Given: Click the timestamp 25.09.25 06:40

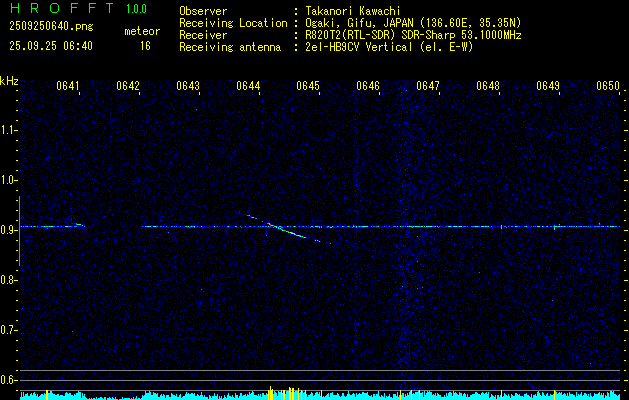Looking at the screenshot, I should 51,46.
